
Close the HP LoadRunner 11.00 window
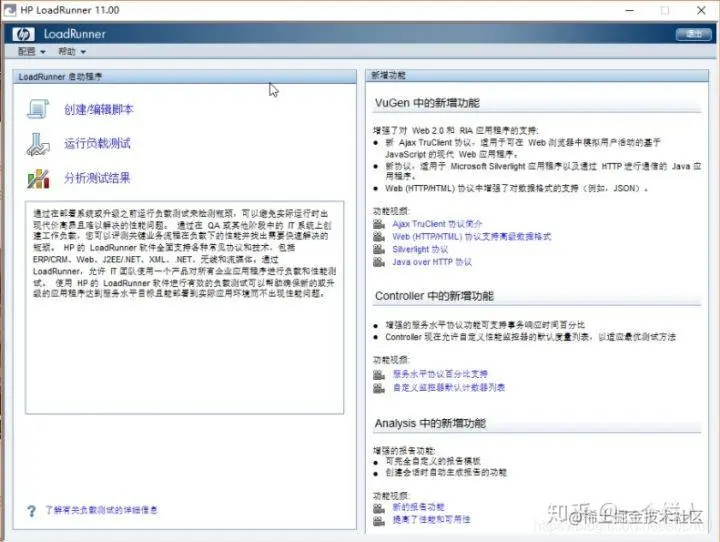click(701, 10)
